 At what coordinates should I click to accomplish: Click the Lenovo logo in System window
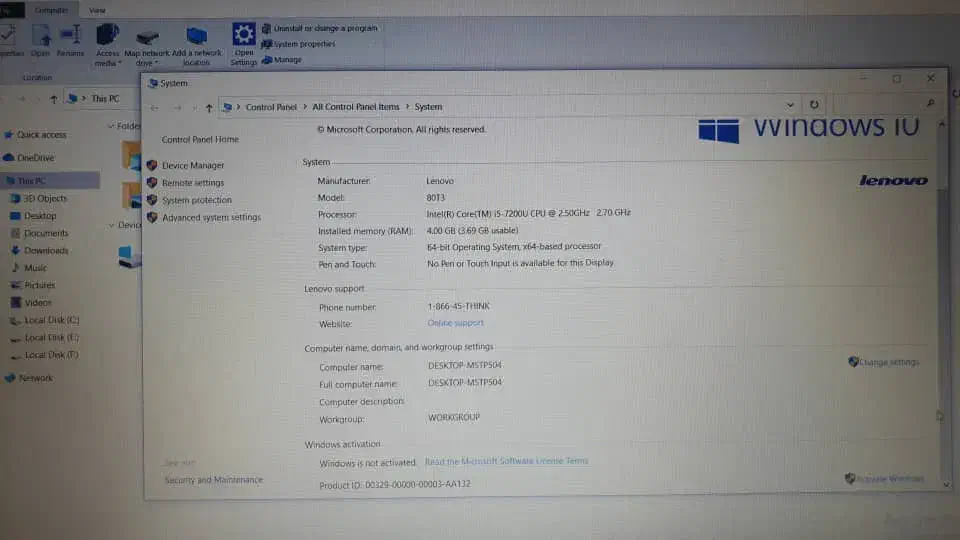tap(893, 180)
